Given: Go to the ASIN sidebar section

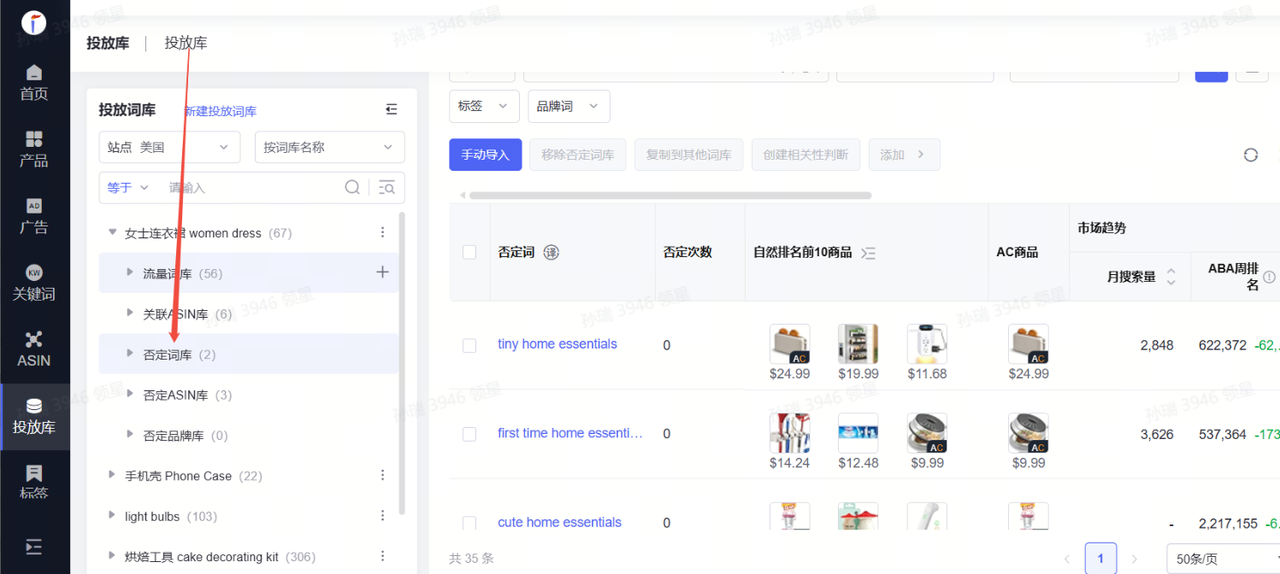Looking at the screenshot, I should pyautogui.click(x=34, y=349).
